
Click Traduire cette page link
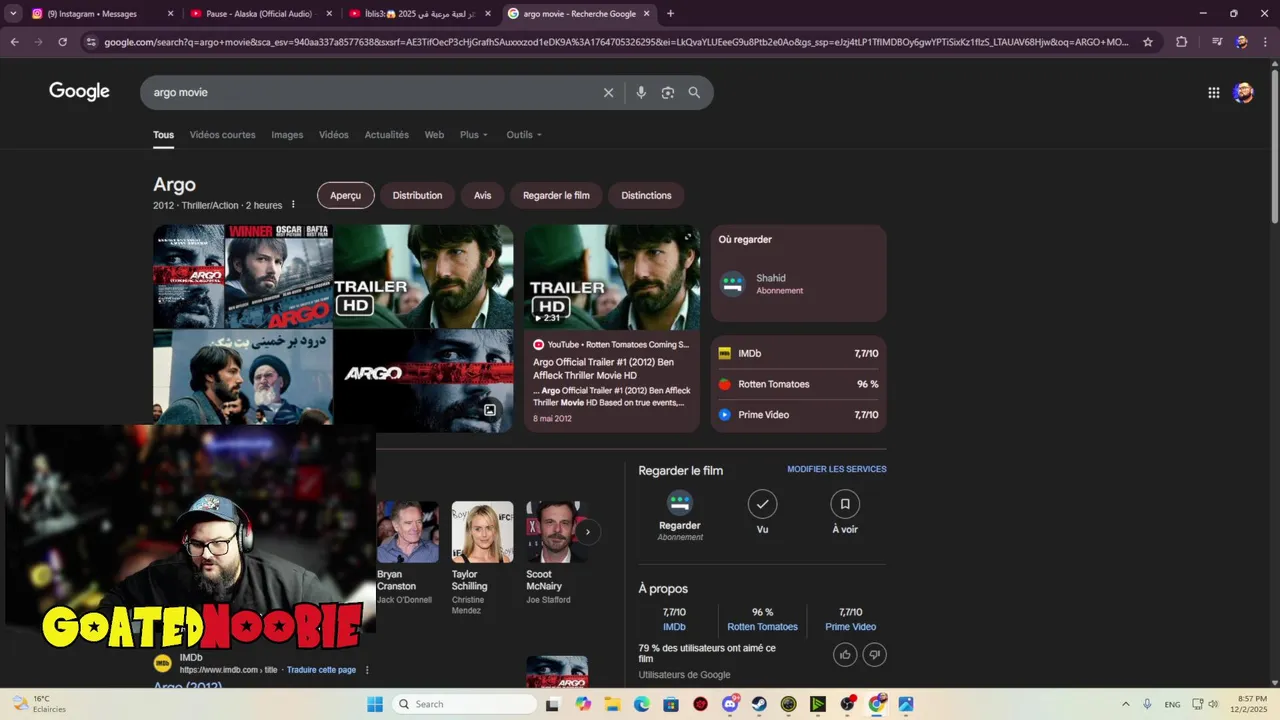coord(321,670)
